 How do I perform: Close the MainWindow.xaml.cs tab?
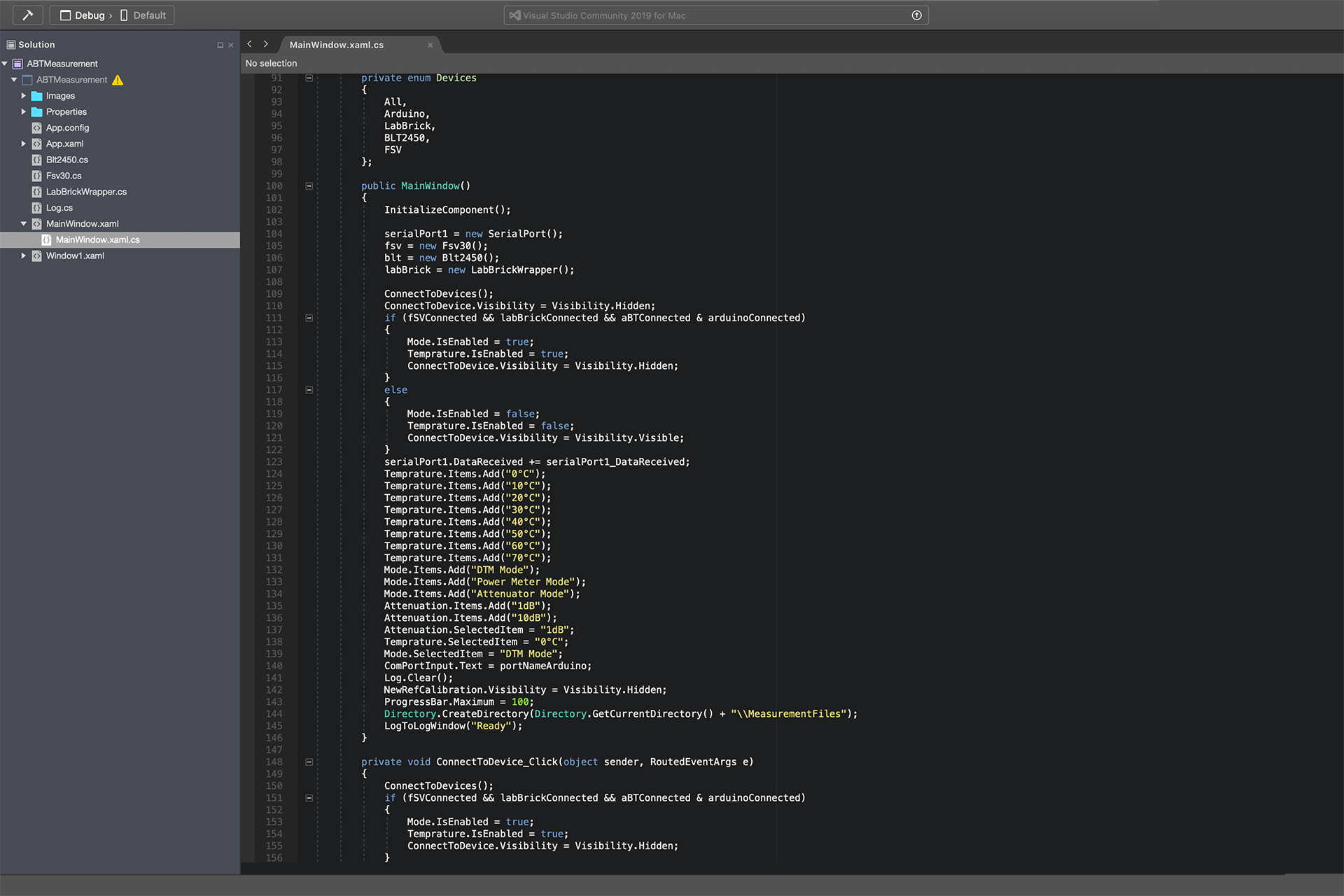coord(430,45)
